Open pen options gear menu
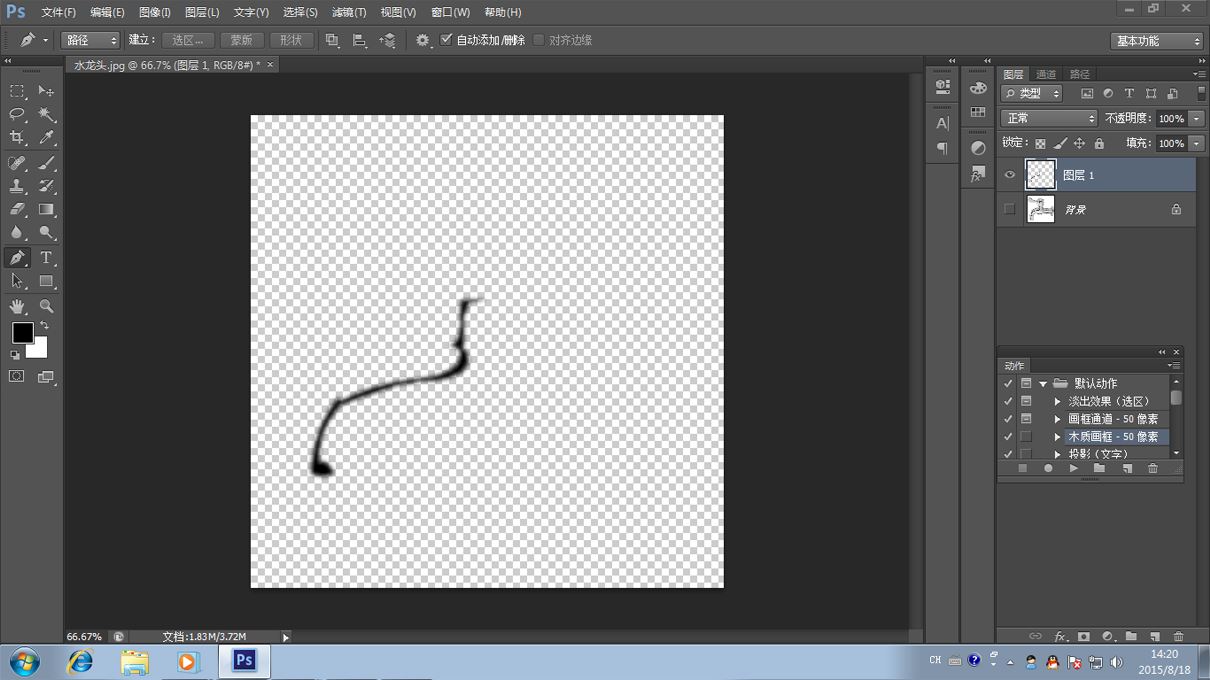1210x680 pixels. coord(423,40)
